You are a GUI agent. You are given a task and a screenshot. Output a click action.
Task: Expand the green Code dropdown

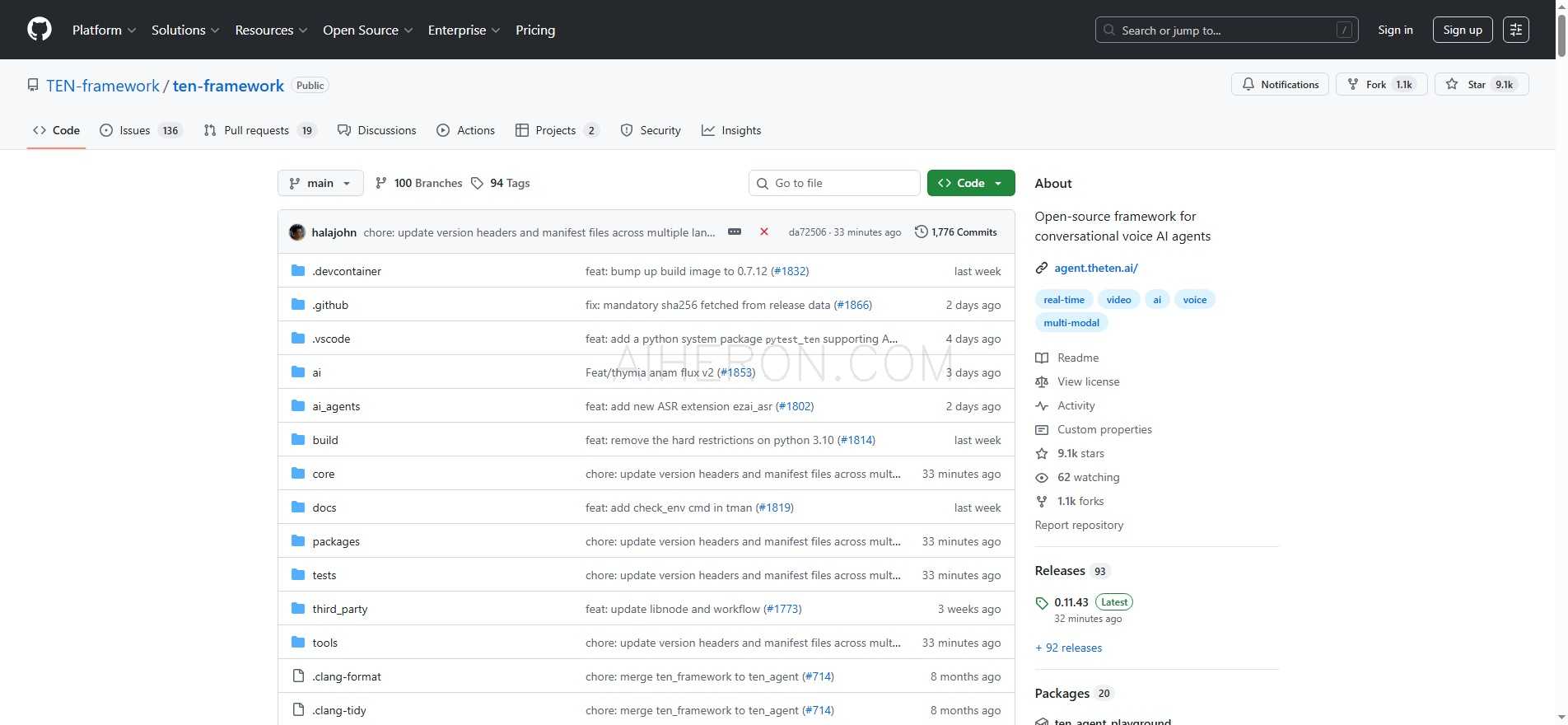tap(970, 183)
